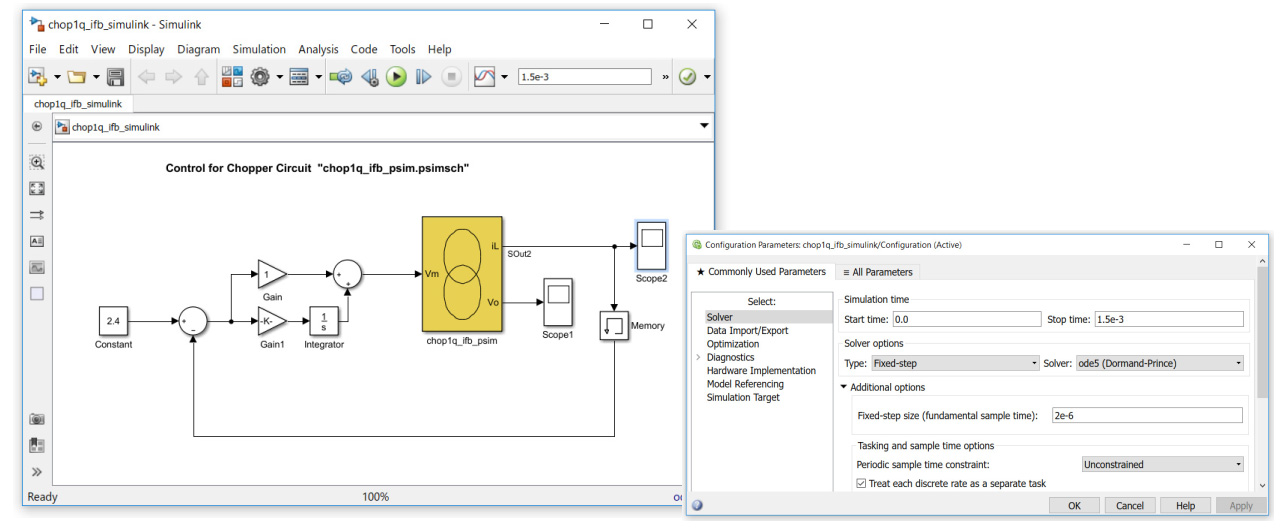The width and height of the screenshot is (1282, 528).
Task: Toggle Treat each discrete rate as separate task
Action: point(862,484)
